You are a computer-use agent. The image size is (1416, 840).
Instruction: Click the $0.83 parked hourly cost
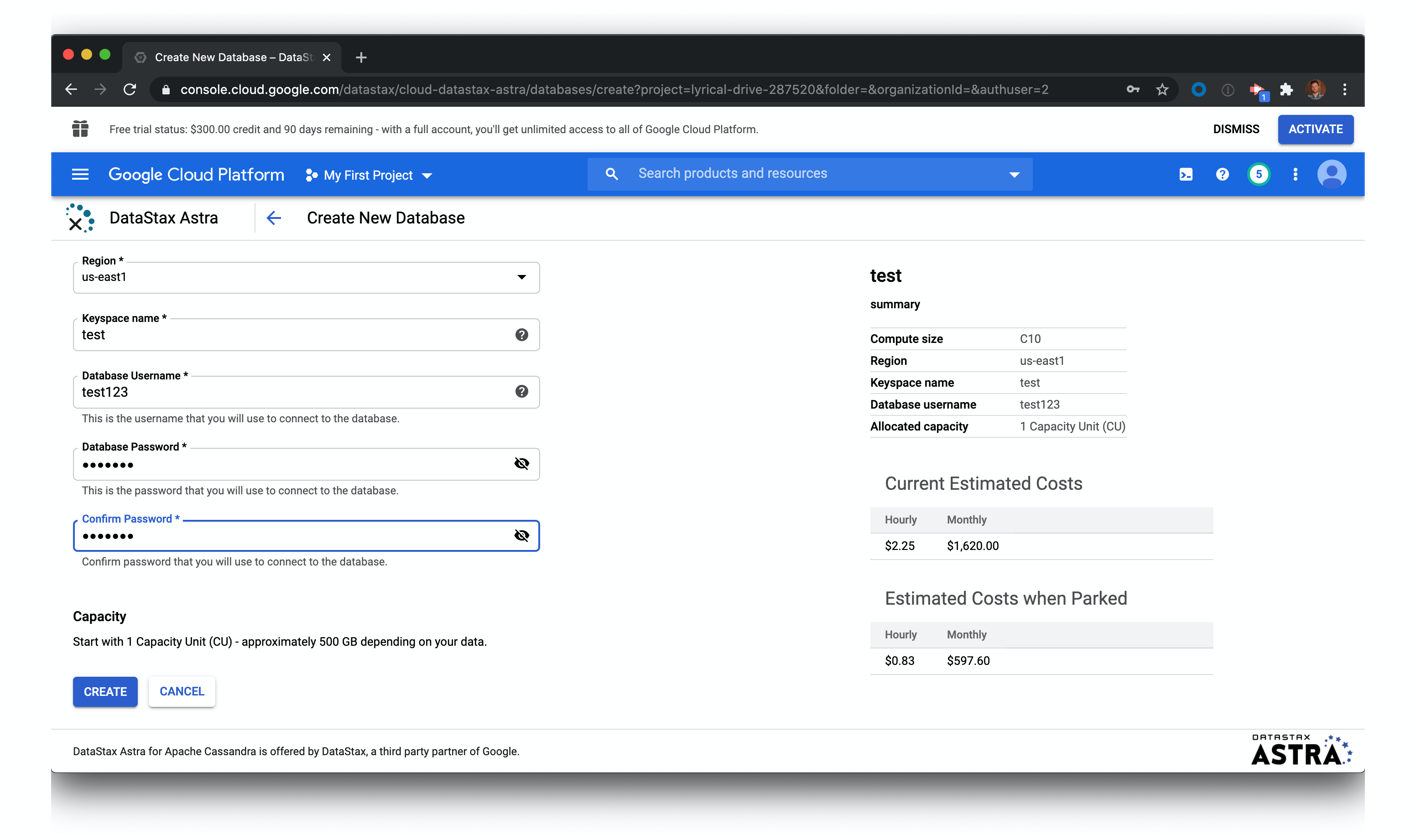point(900,661)
